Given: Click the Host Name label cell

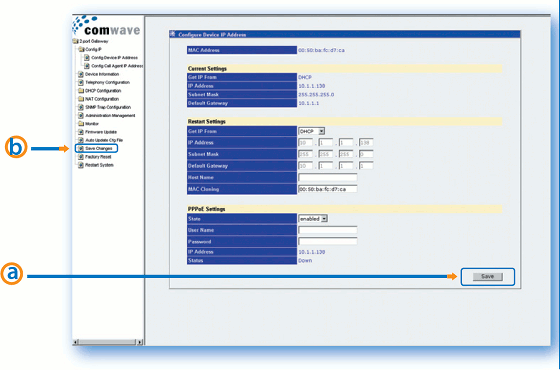Looking at the screenshot, I should click(x=242, y=177).
